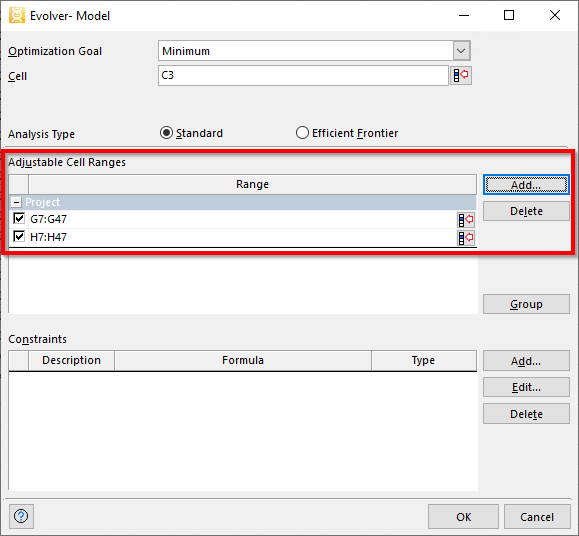The height and width of the screenshot is (536, 579).
Task: Click the cell selector icon beside C3
Action: coord(460,76)
